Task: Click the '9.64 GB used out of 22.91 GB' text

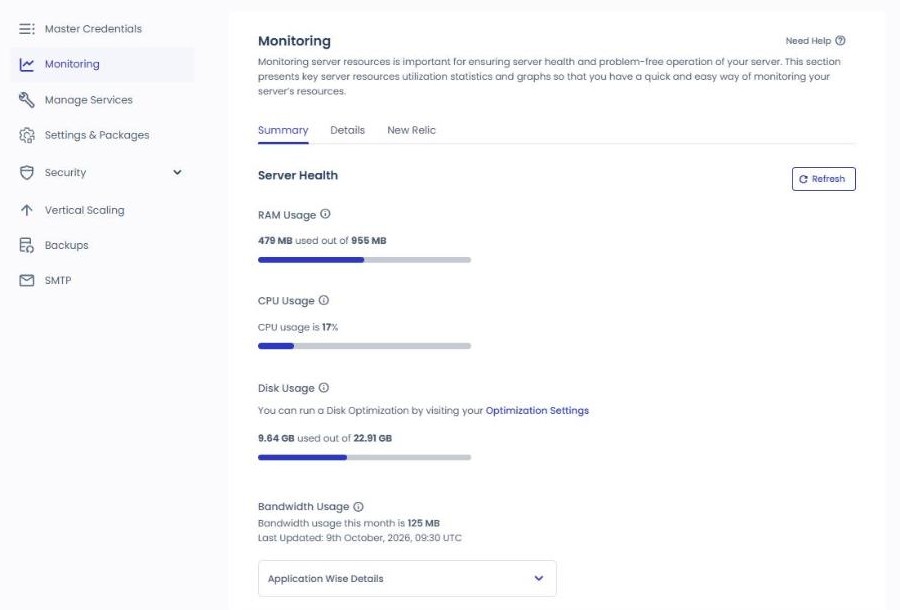Action: click(325, 438)
